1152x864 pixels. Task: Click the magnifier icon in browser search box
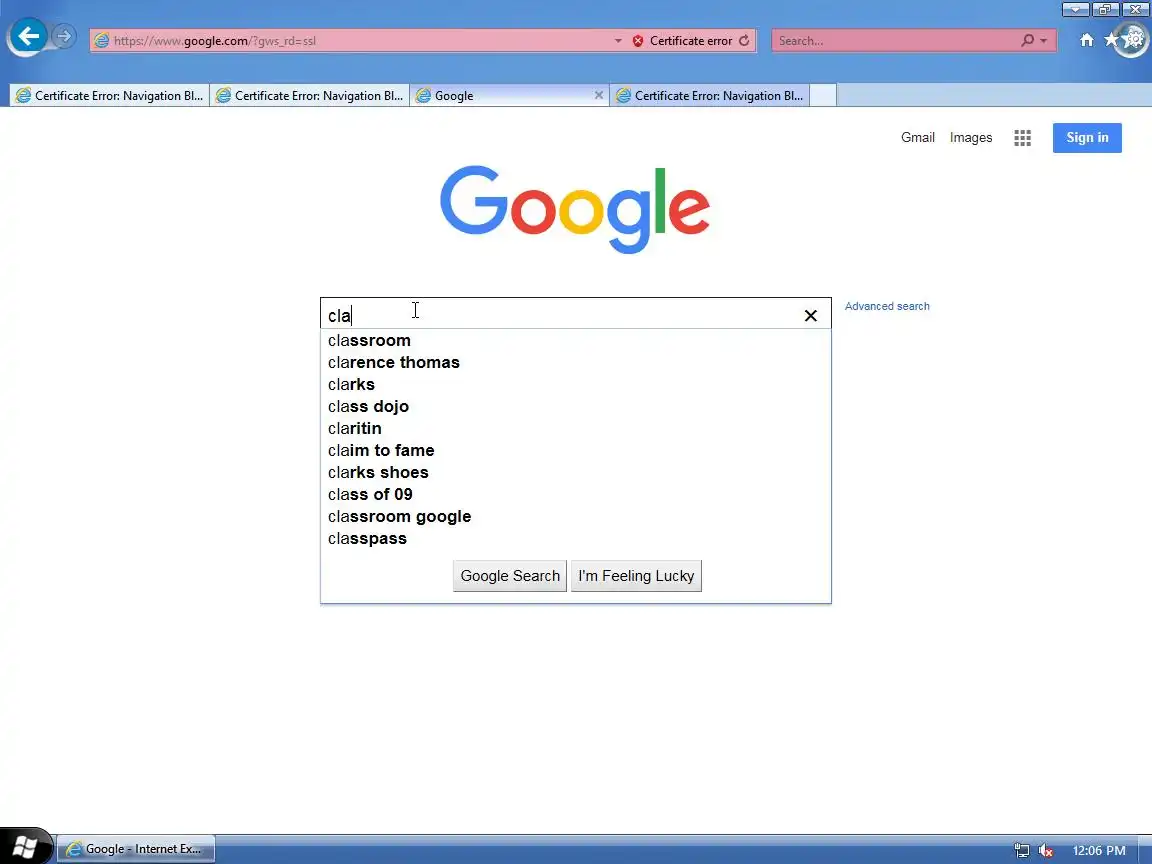tap(1027, 40)
